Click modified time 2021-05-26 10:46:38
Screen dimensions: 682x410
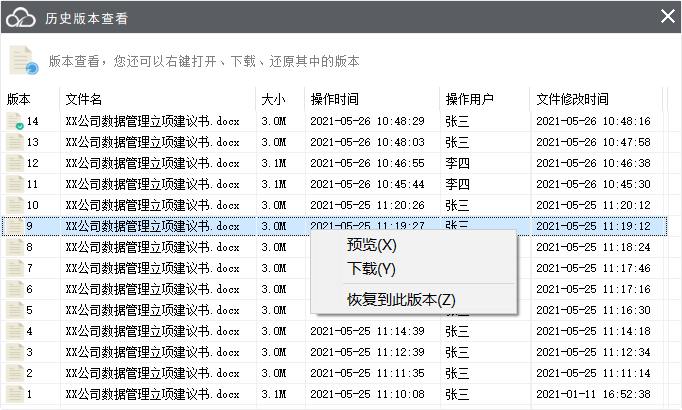(593, 163)
